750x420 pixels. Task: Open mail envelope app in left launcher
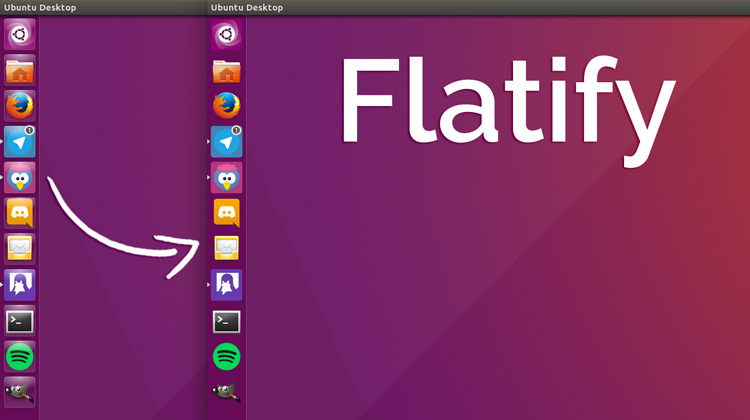(20, 249)
